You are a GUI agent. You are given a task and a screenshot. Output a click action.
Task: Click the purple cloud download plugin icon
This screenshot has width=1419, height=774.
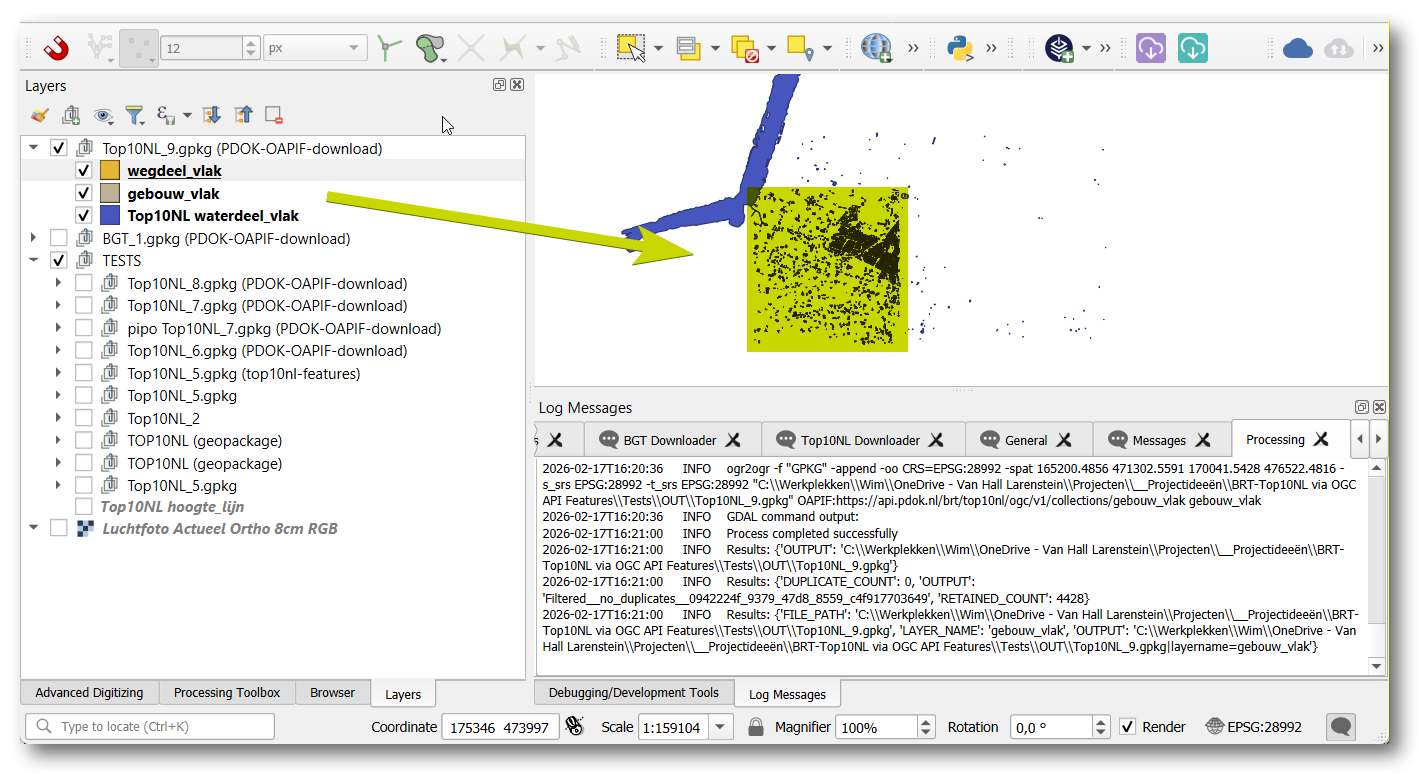tap(1151, 47)
